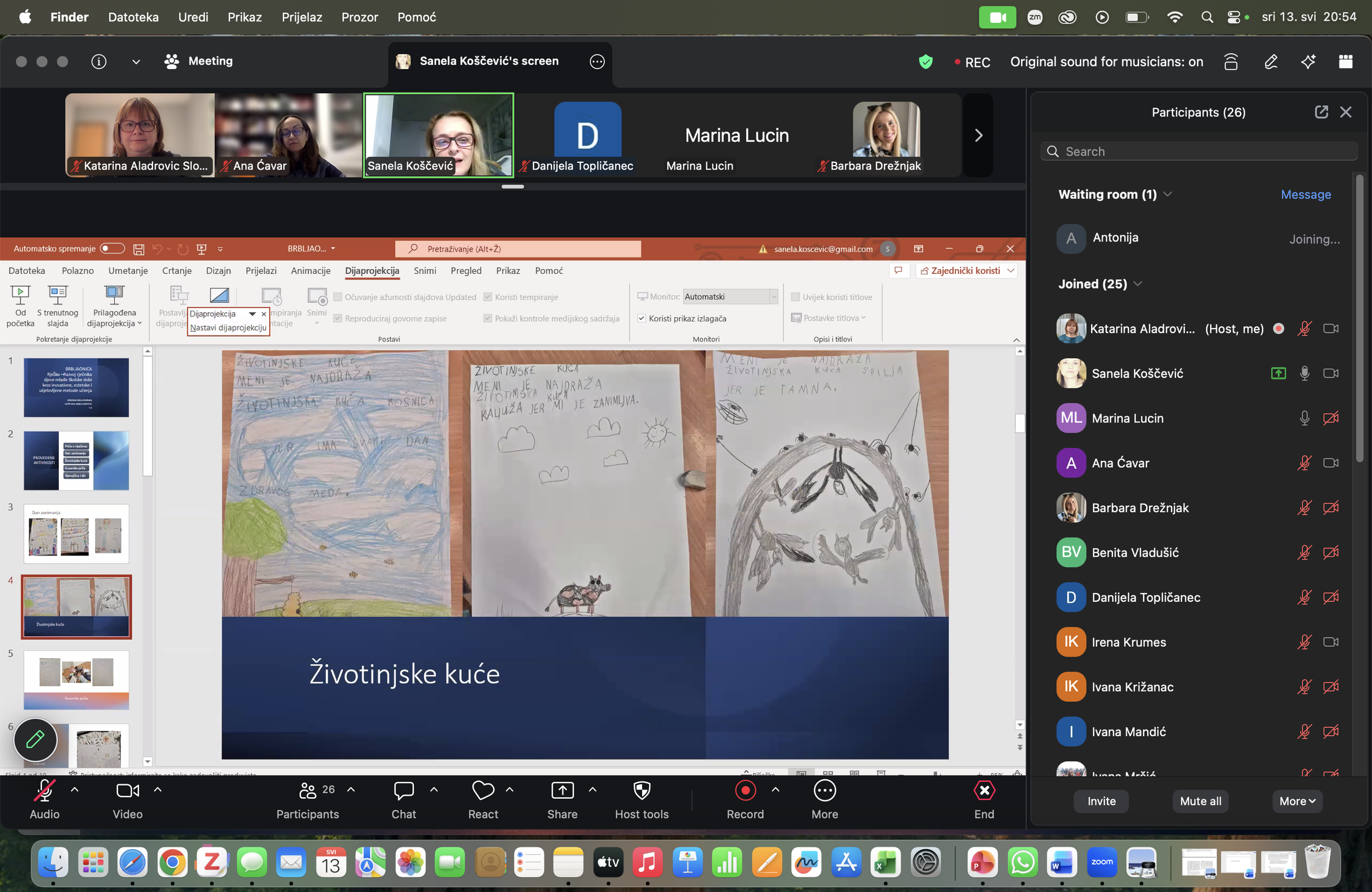Toggle Uvijek koristi titlove checkbox
The image size is (1372, 892).
click(796, 297)
